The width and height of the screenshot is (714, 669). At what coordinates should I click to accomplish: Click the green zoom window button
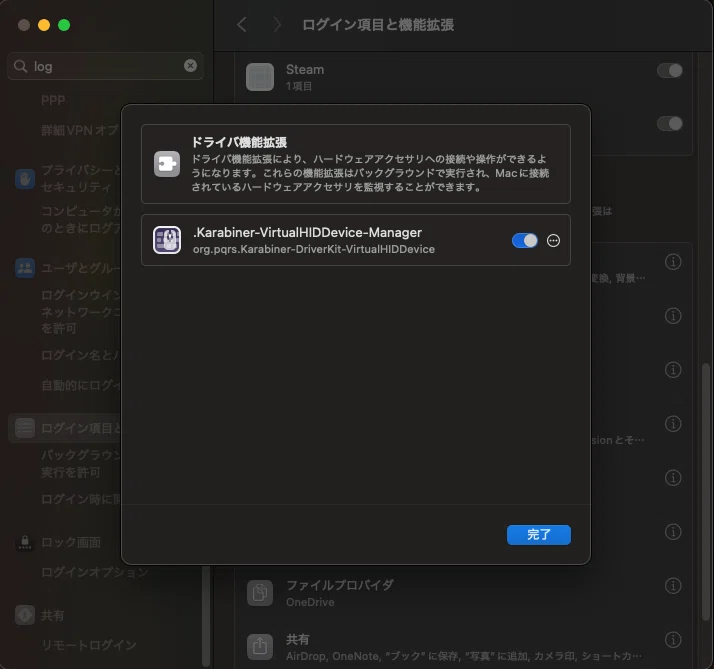[64, 25]
